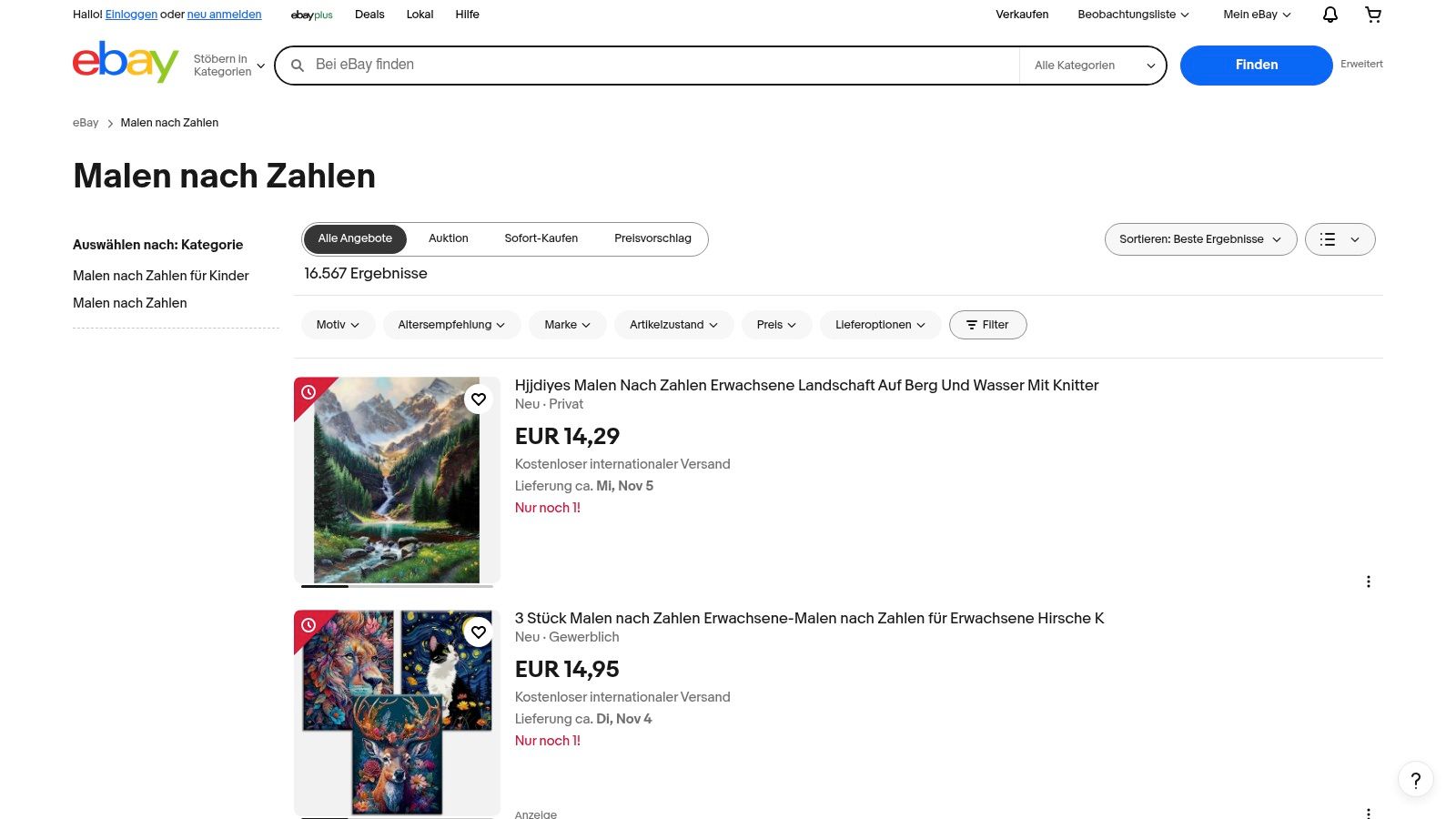Click the search magnifier icon
This screenshot has height=819, width=1456.
click(298, 65)
